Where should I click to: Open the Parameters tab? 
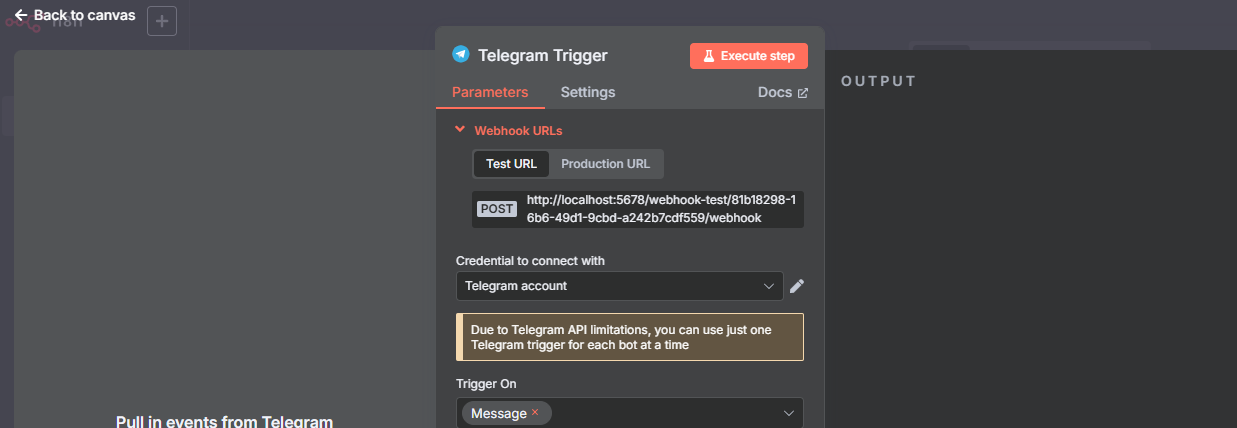tap(490, 92)
